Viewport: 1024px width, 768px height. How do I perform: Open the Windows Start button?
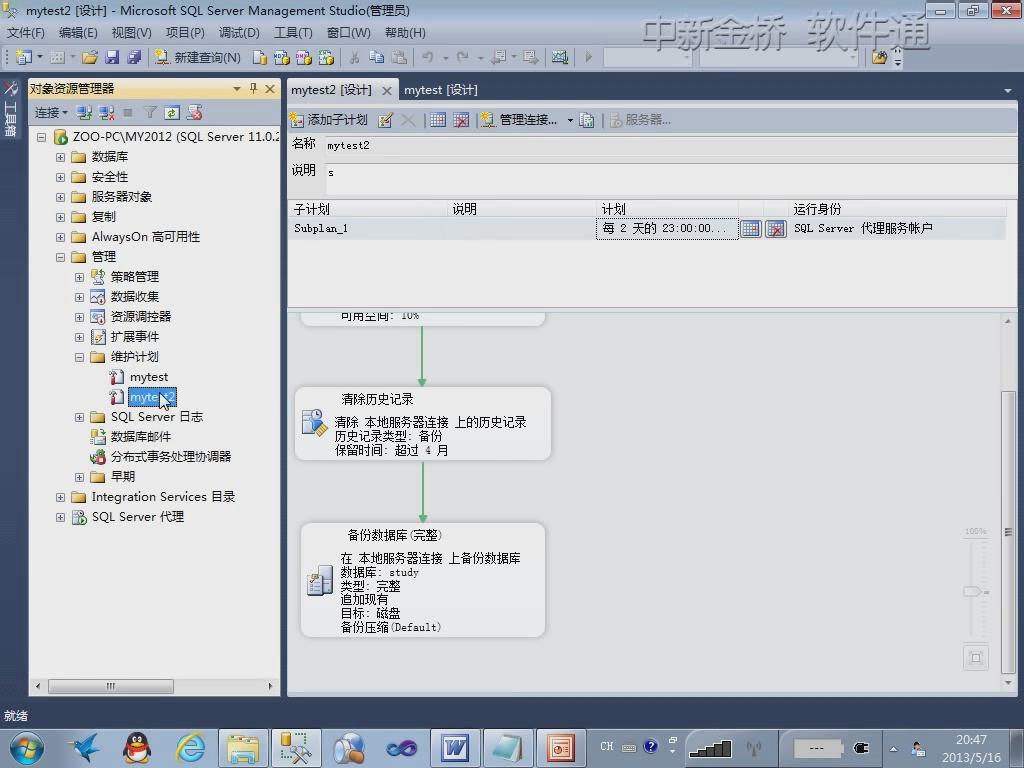27,748
